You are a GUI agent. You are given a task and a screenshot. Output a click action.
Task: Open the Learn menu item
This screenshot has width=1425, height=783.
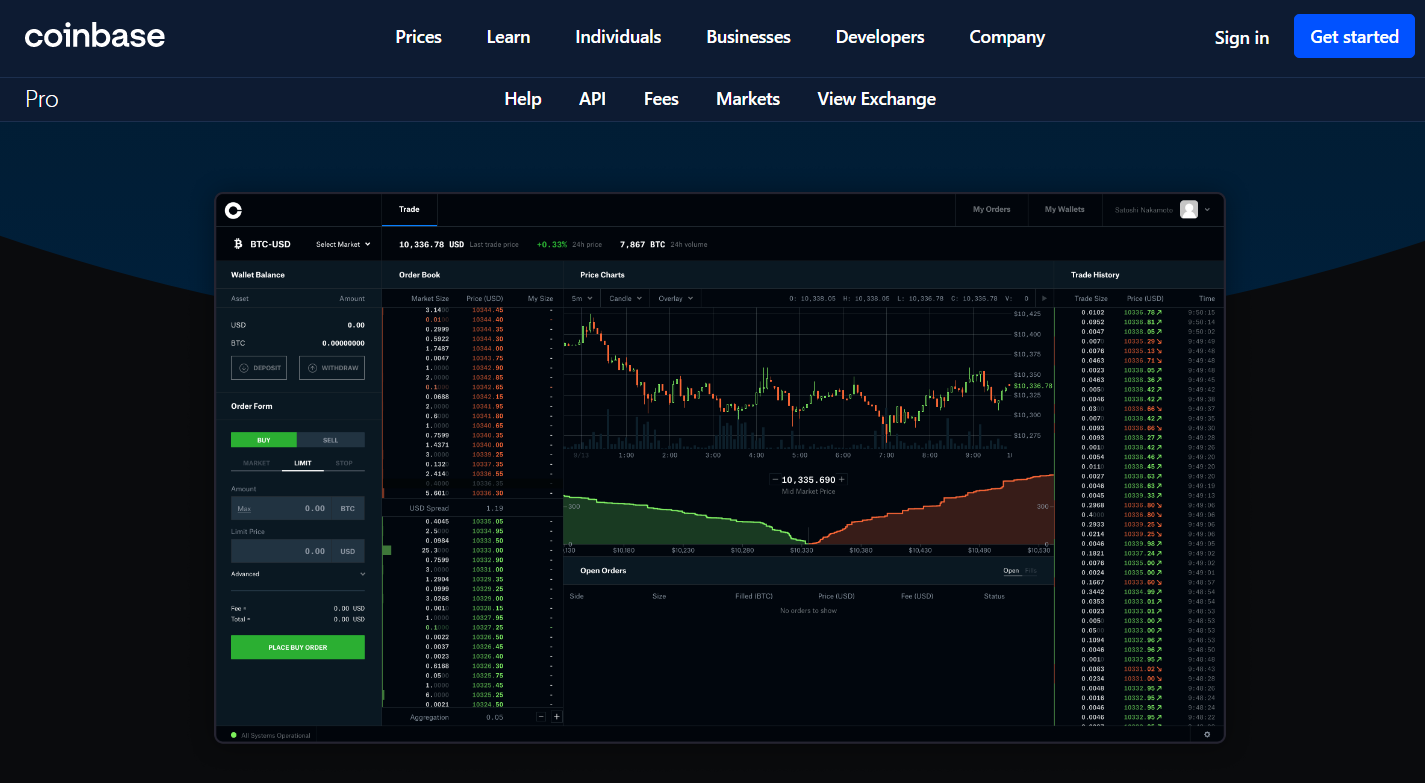point(508,37)
